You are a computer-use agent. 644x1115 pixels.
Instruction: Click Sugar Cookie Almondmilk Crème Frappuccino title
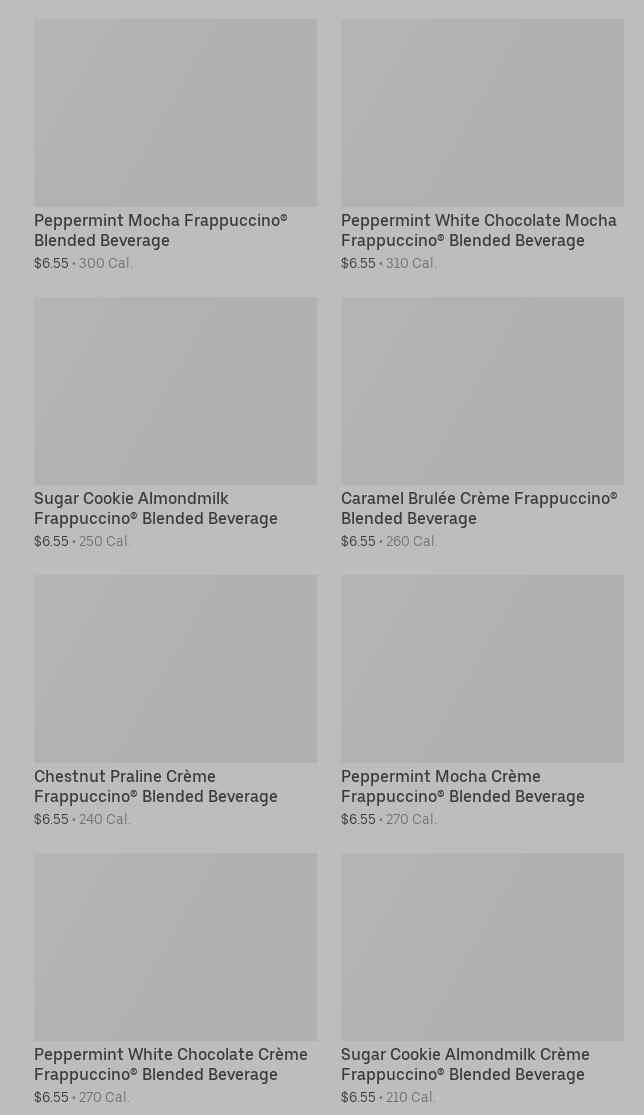coord(464,1064)
